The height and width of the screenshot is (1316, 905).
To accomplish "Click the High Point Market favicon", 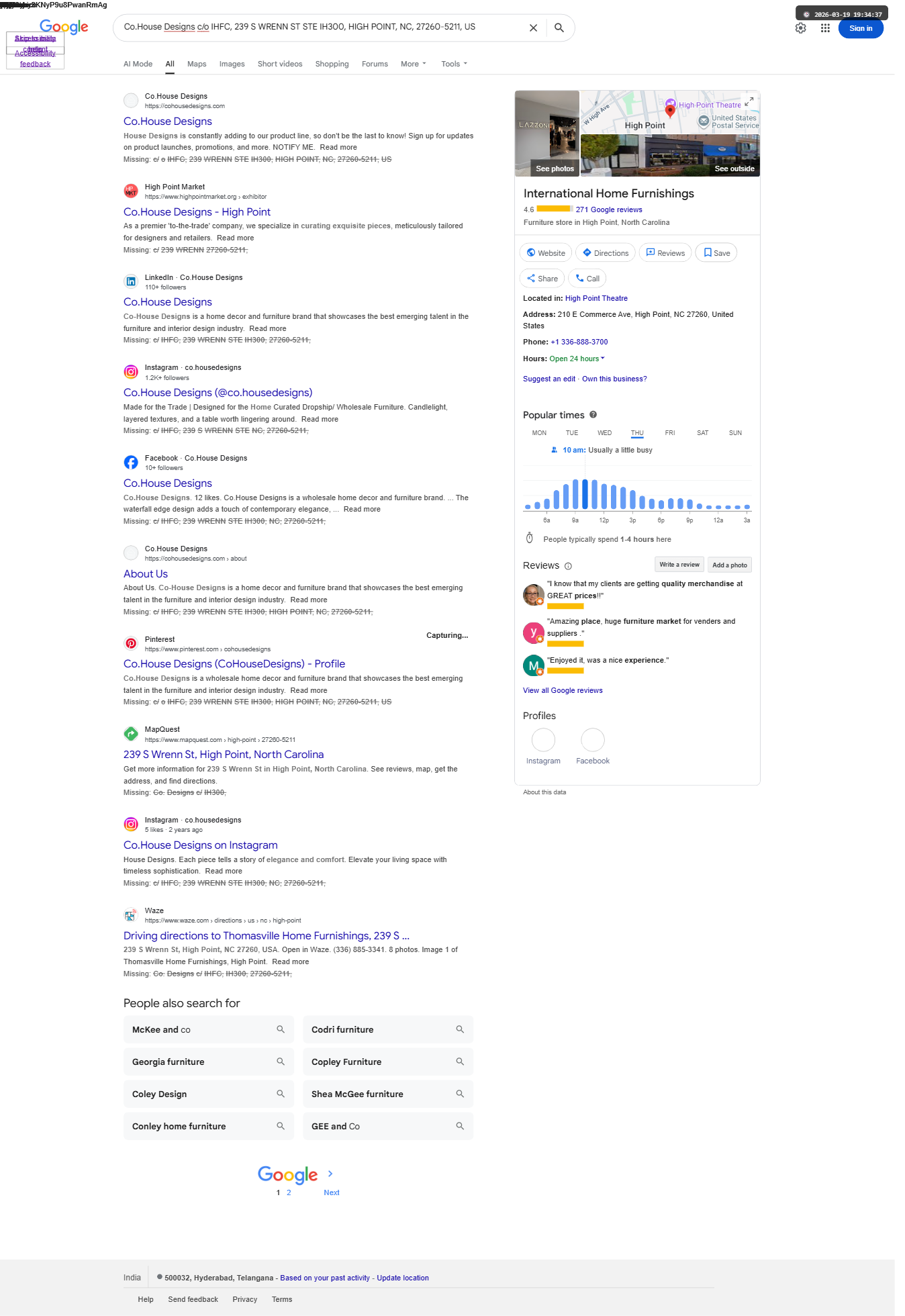I will (x=131, y=191).
